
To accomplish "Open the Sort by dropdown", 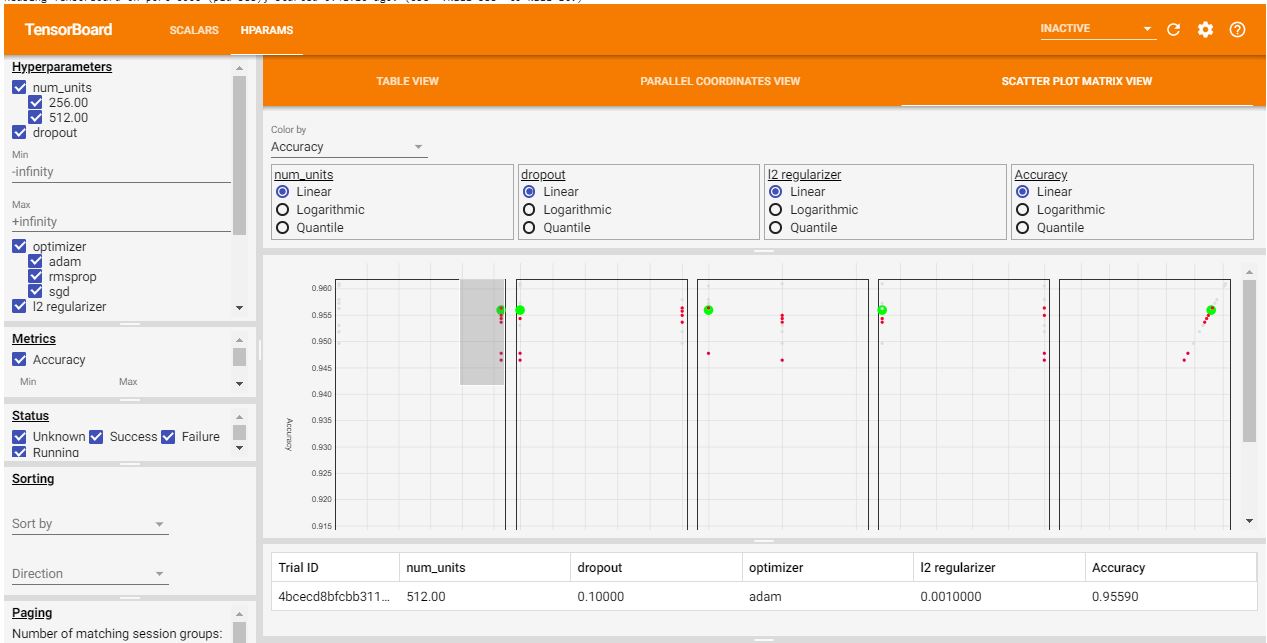I will point(90,524).
